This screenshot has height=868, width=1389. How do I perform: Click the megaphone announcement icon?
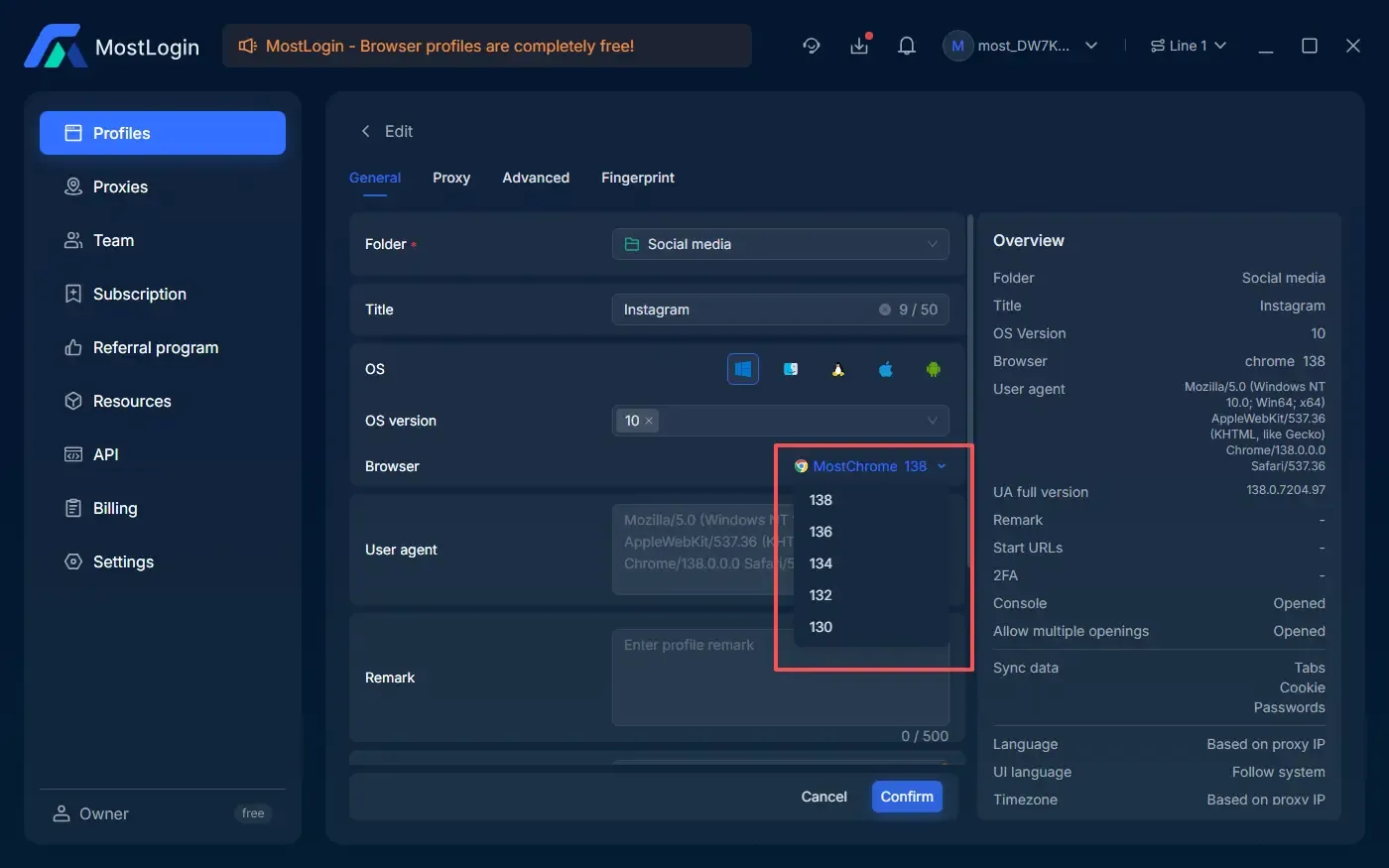248,46
